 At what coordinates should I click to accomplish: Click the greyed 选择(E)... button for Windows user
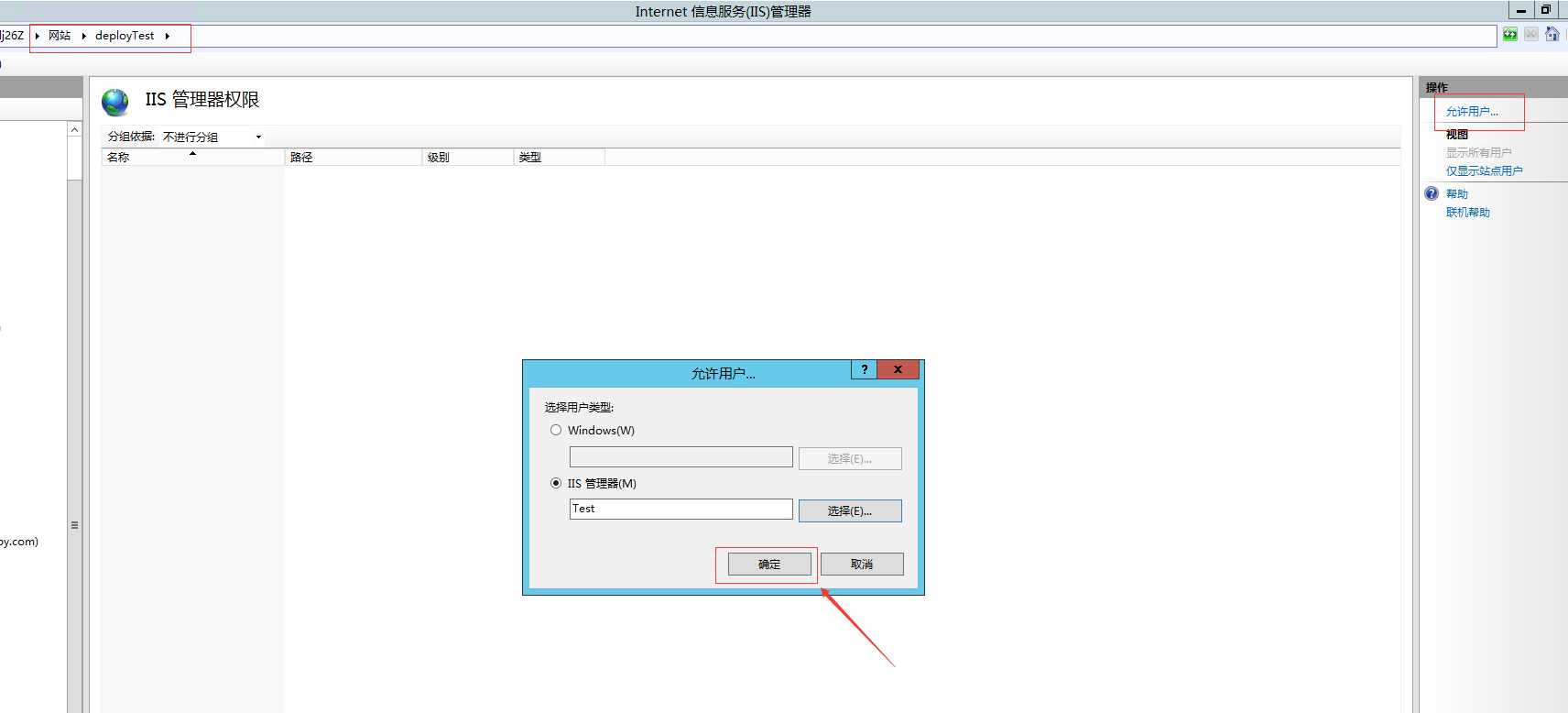point(850,458)
